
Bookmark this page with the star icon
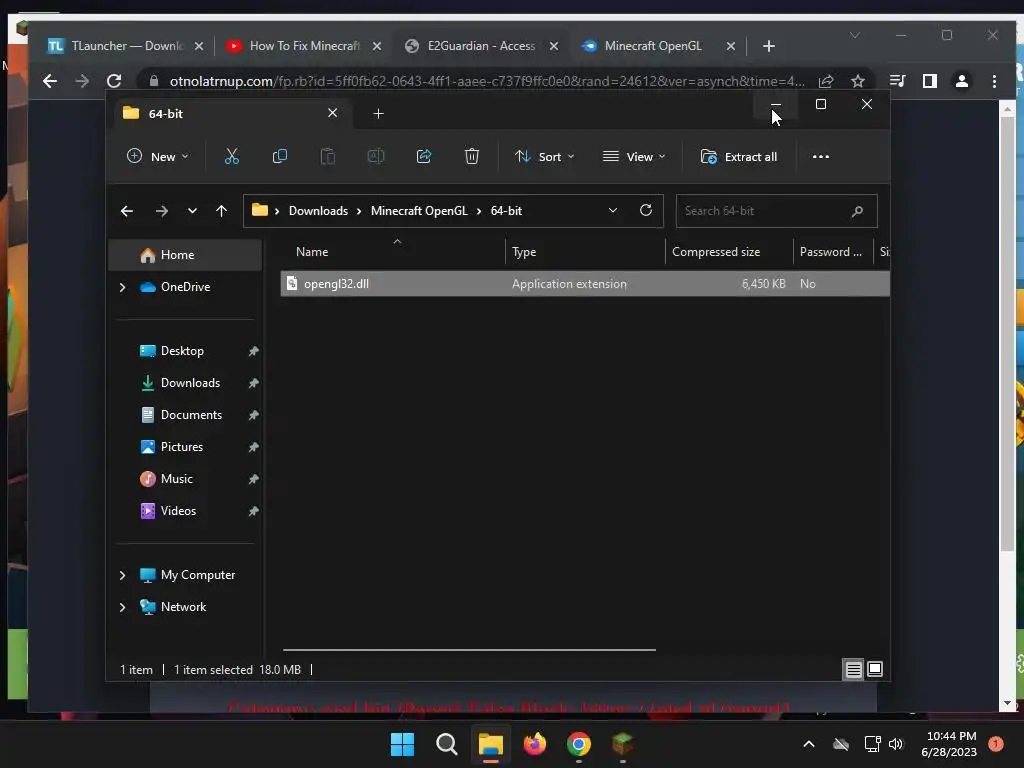pos(858,81)
